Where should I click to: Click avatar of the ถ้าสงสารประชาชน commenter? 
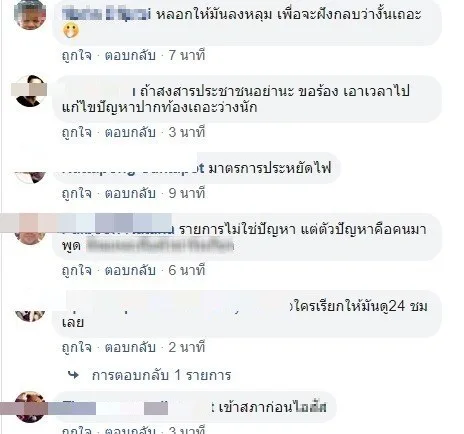coord(30,91)
